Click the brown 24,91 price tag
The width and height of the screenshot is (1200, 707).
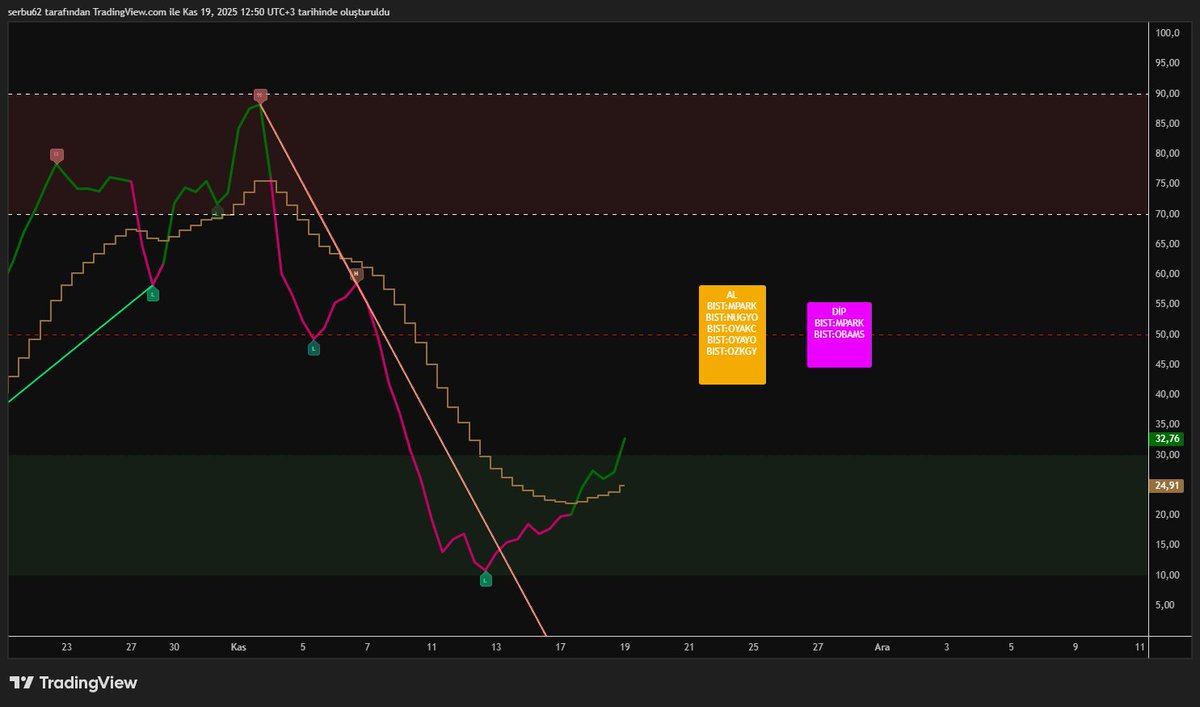[x=1168, y=485]
